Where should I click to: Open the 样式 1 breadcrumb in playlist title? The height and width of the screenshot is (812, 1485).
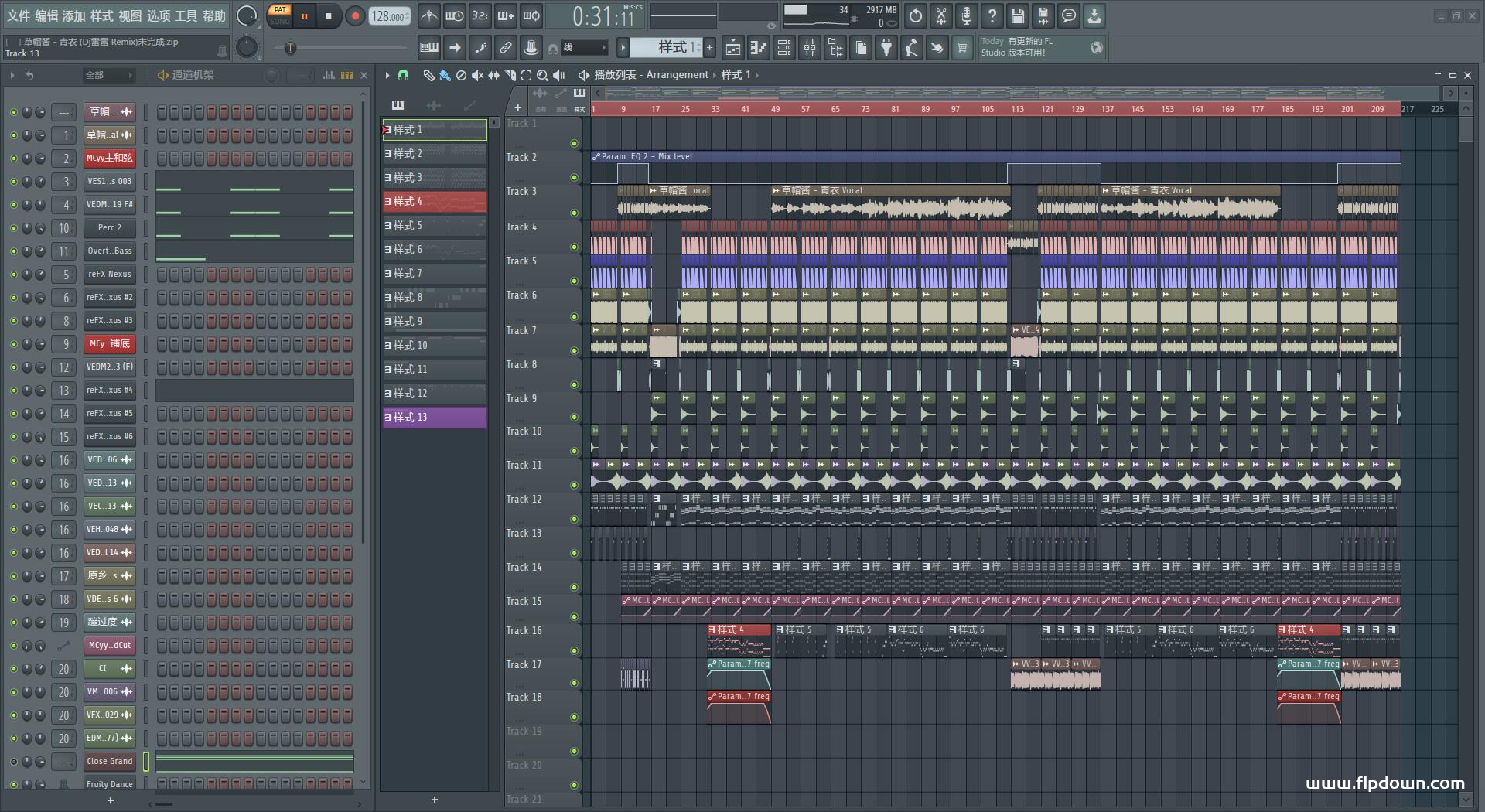(x=736, y=75)
